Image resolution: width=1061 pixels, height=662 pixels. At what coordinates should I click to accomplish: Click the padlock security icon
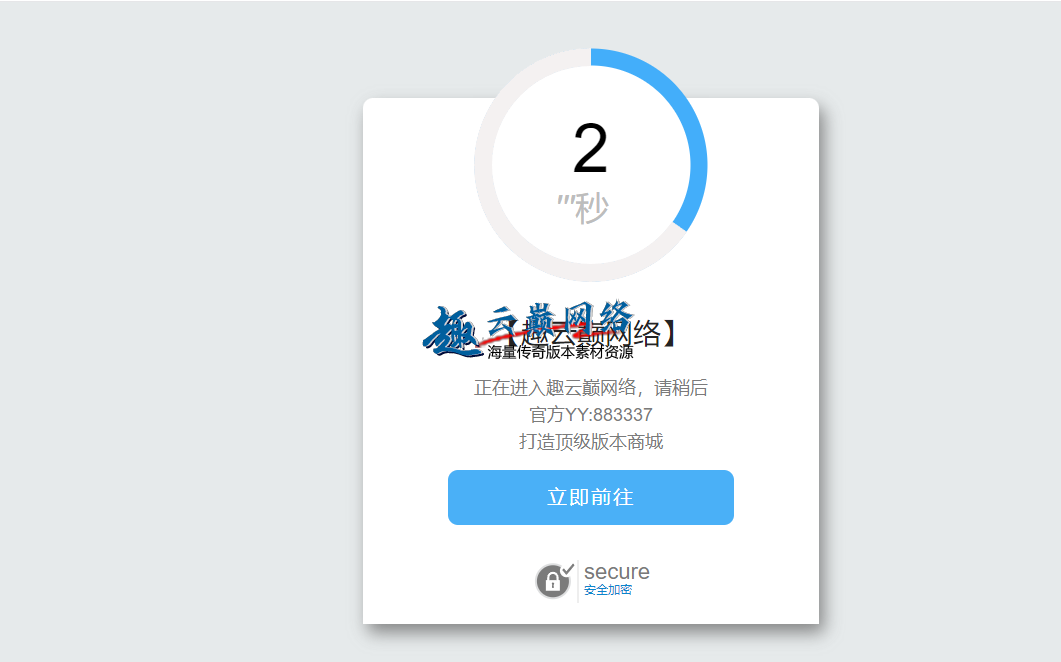coord(553,581)
